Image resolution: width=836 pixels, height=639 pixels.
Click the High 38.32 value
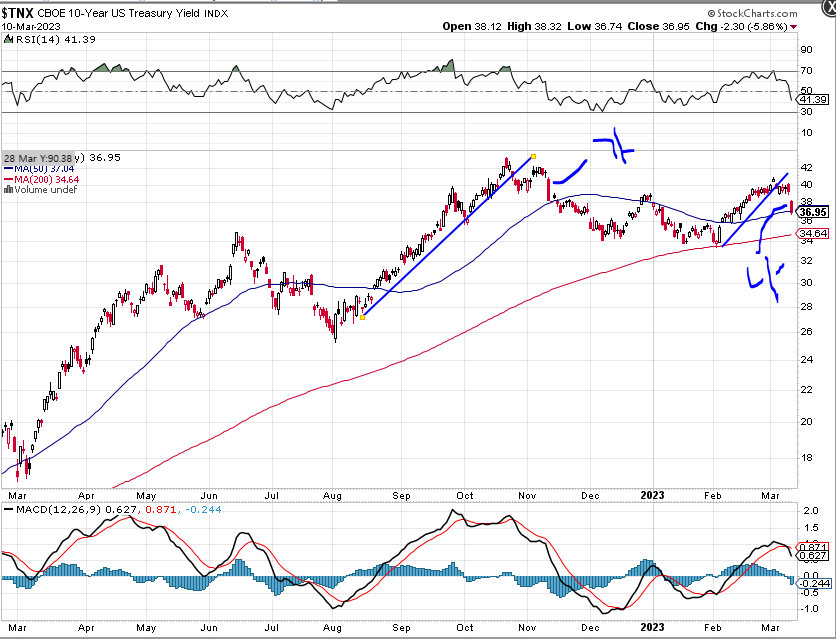point(534,26)
